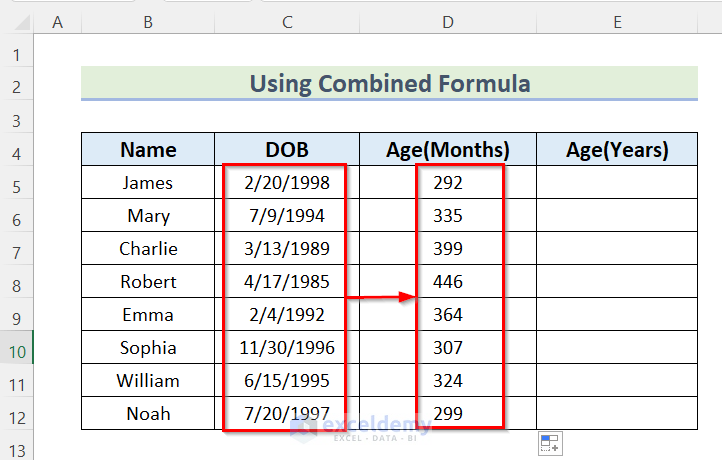The height and width of the screenshot is (460, 722).
Task: Select the date 2/4/1992 cell
Action: (287, 315)
